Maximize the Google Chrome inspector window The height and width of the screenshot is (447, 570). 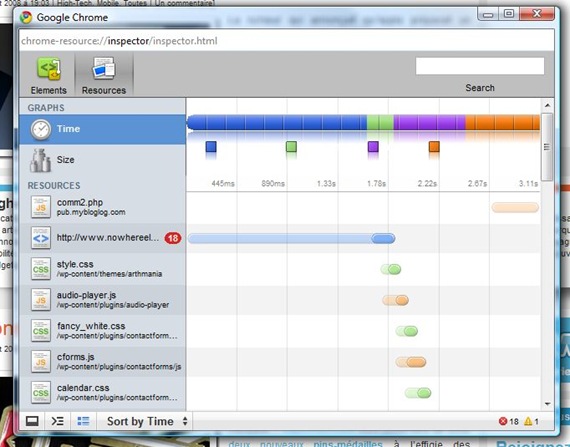pyautogui.click(x=509, y=14)
